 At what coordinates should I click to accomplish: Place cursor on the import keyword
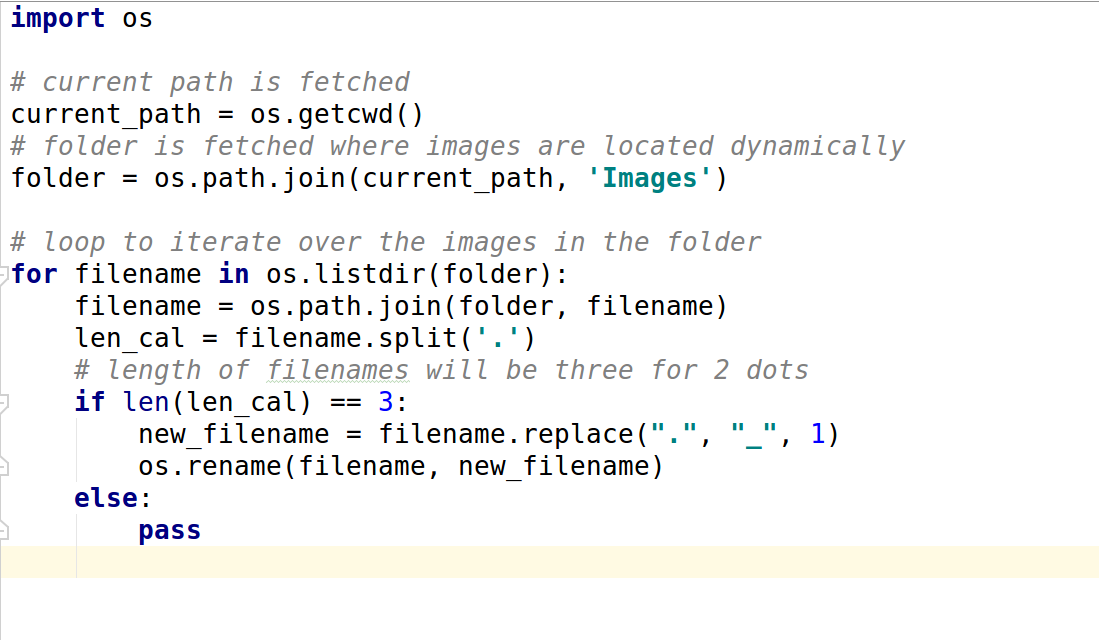click(55, 17)
